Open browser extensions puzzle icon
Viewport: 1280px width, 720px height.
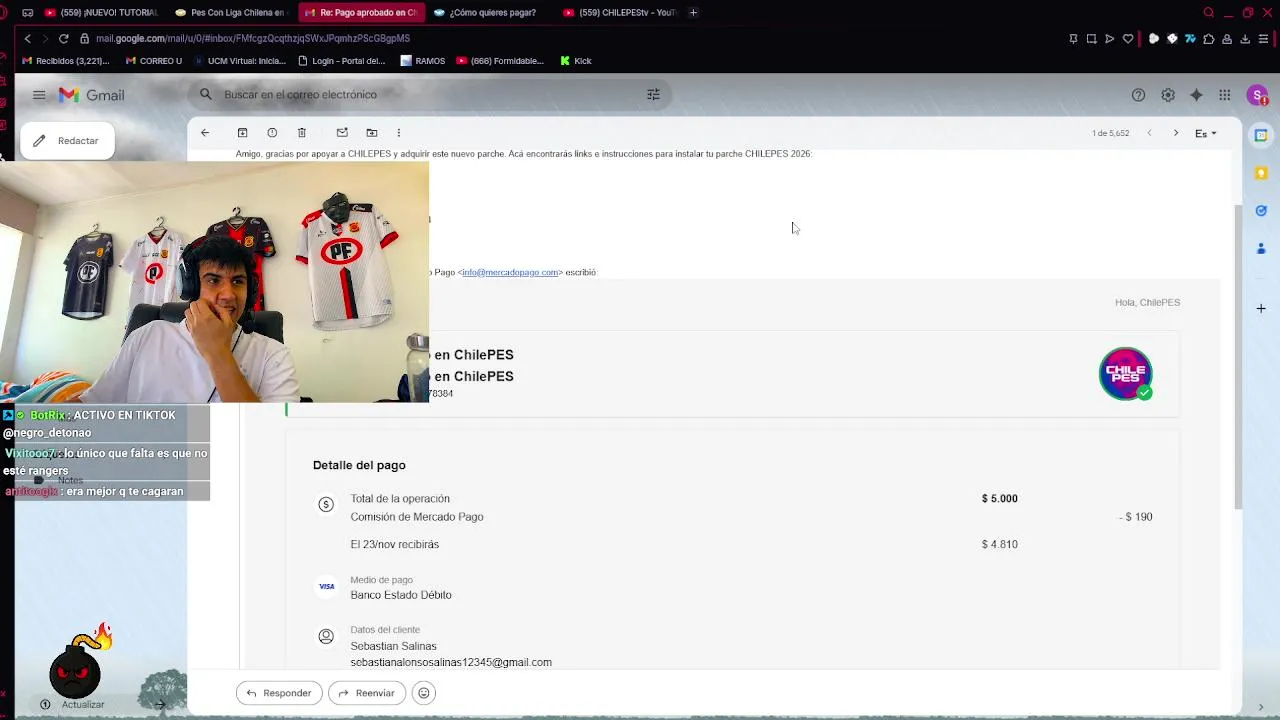tap(1208, 39)
